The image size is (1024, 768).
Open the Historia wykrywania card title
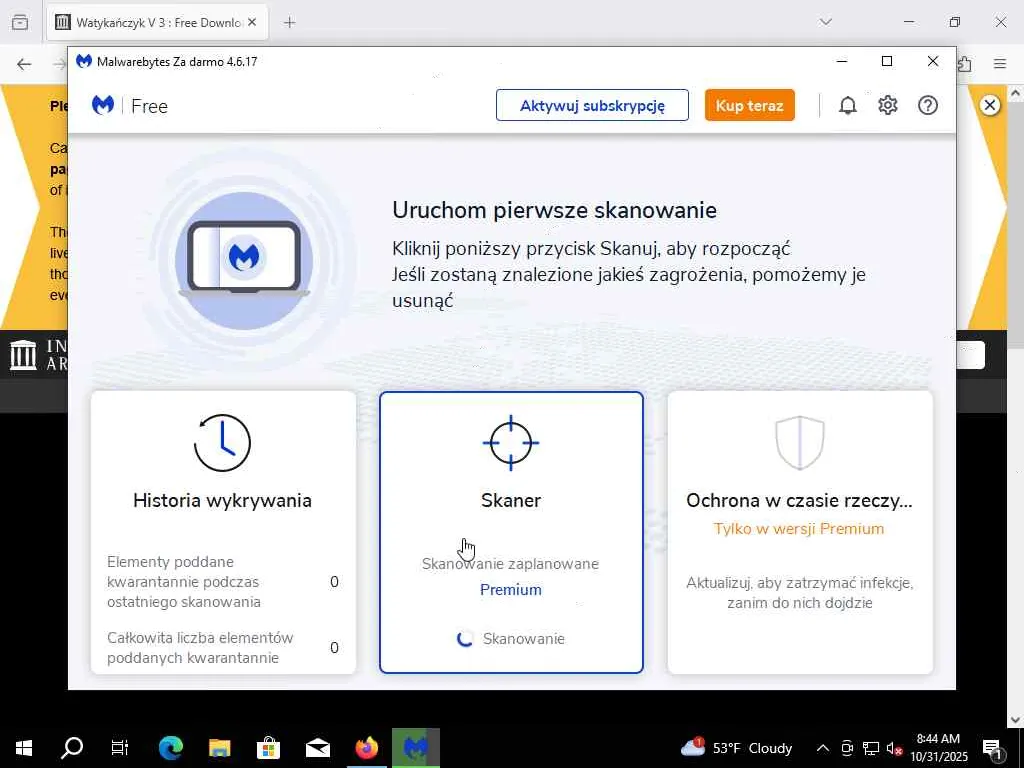[x=222, y=500]
